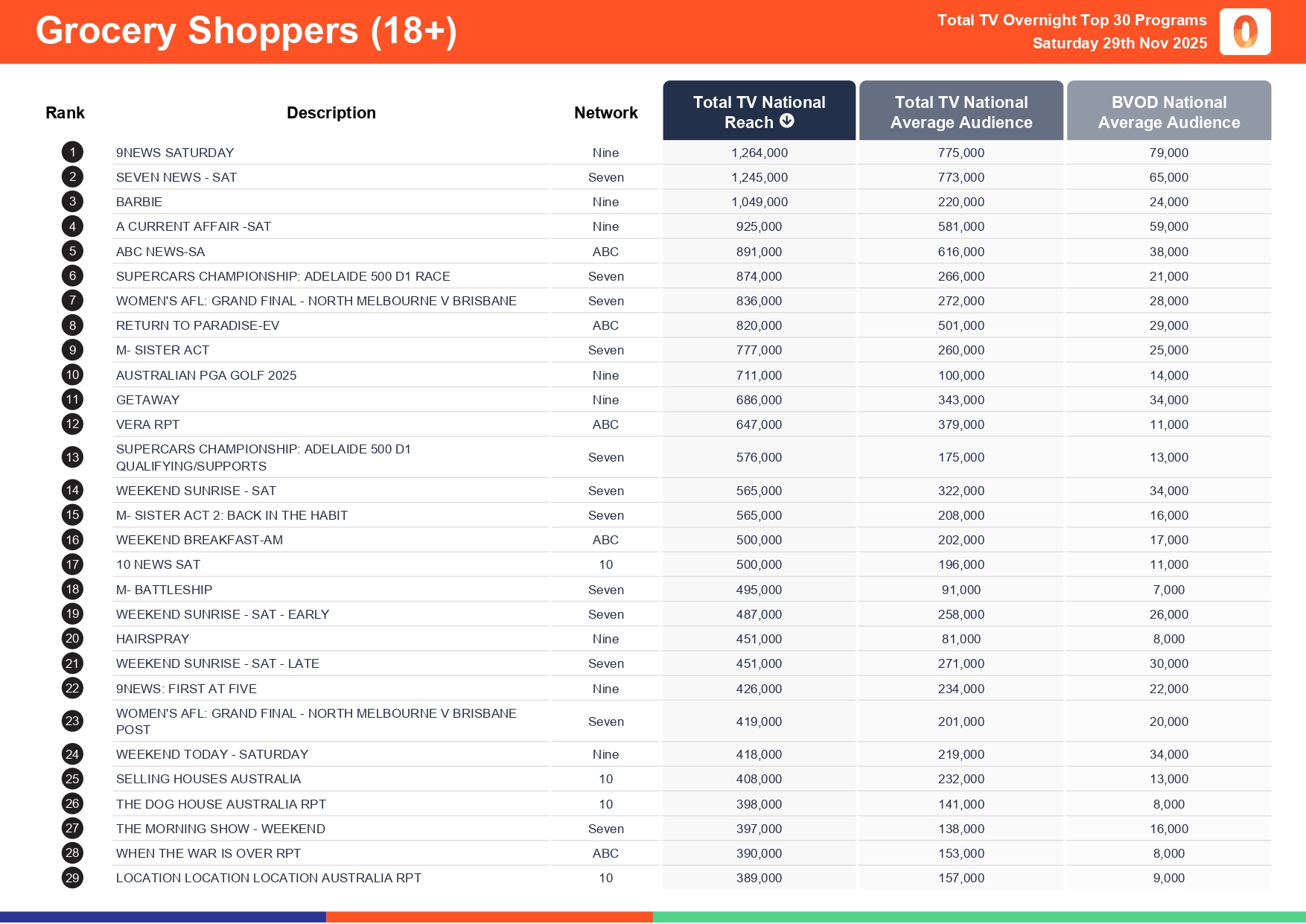Click the Grocery Shoppers (18+) title
This screenshot has width=1306, height=924.
point(246,31)
